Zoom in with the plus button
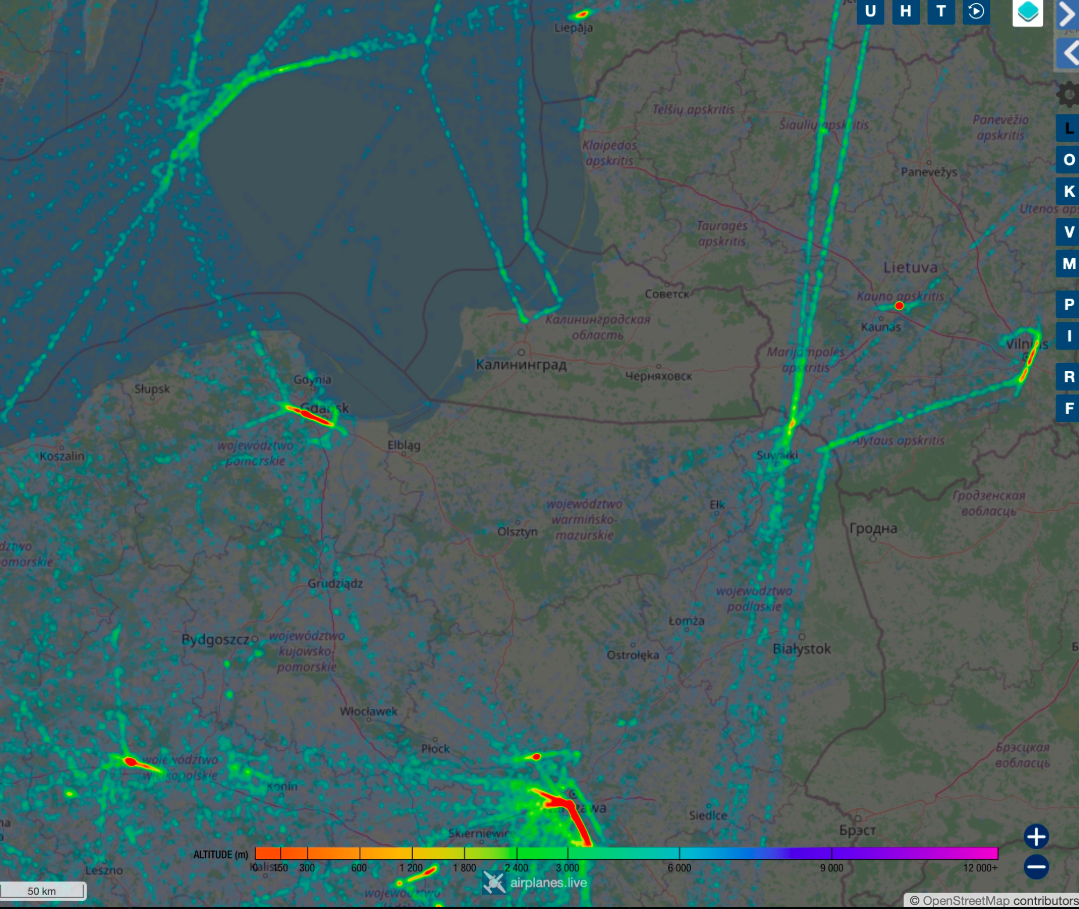The height and width of the screenshot is (909, 1079). 1036,837
